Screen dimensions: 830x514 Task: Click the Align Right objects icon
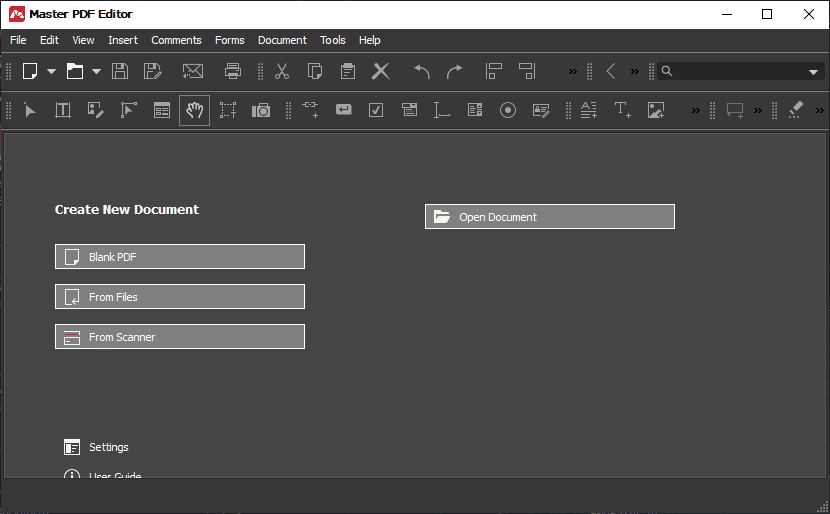click(527, 71)
